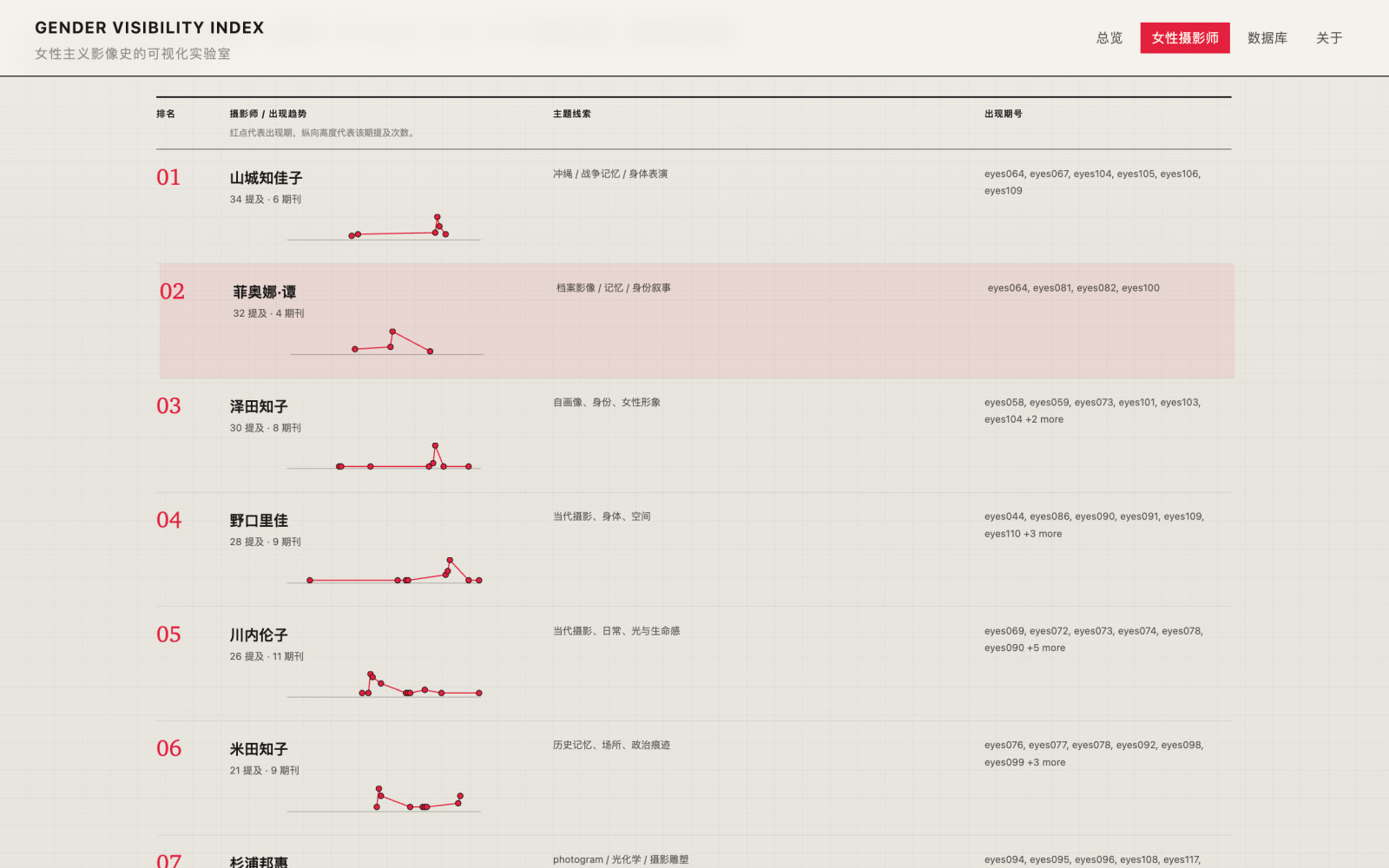Click issues list starting eyes064, eyes067
1389x868 pixels.
pyautogui.click(x=1093, y=182)
